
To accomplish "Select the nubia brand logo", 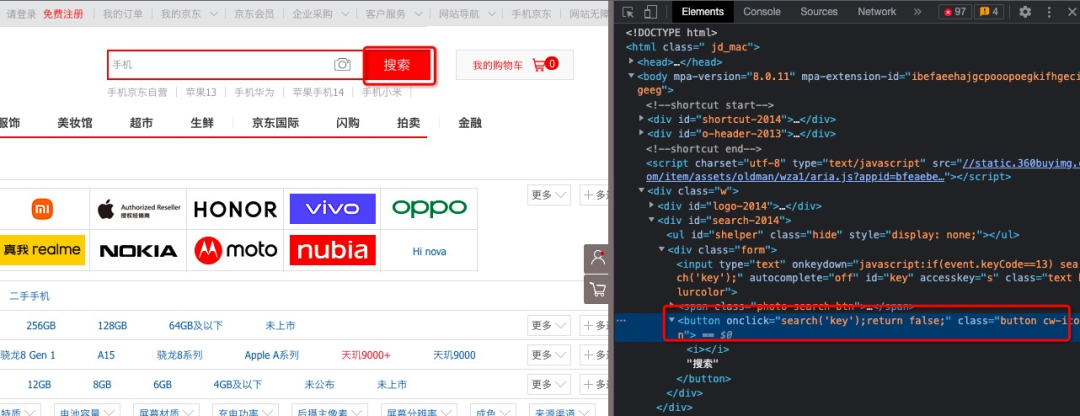I will coord(332,250).
